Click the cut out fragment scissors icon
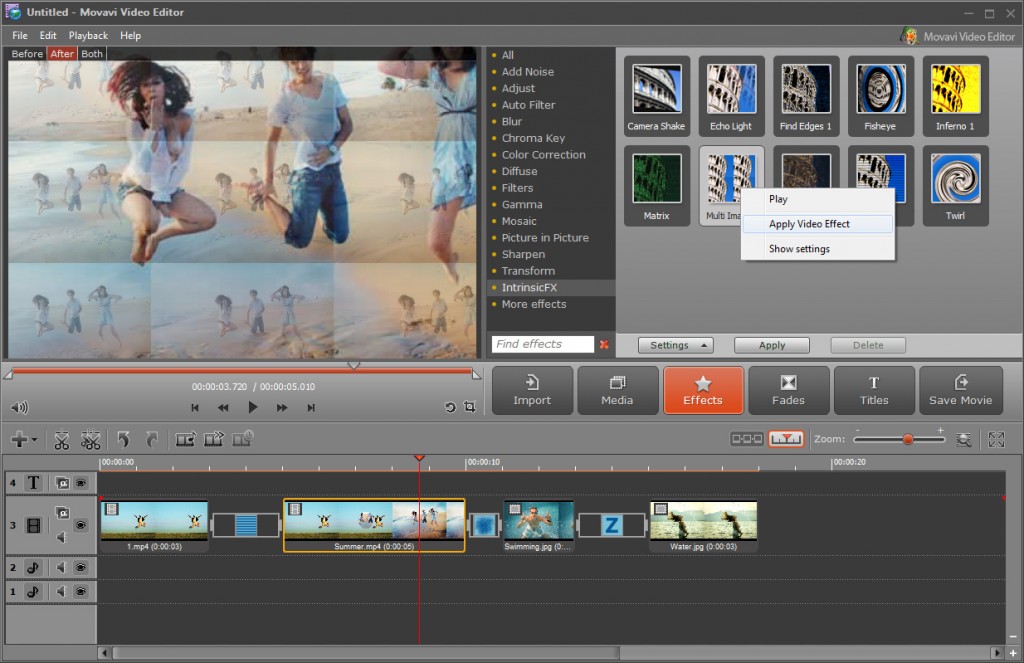The image size is (1024, 663). coord(90,440)
